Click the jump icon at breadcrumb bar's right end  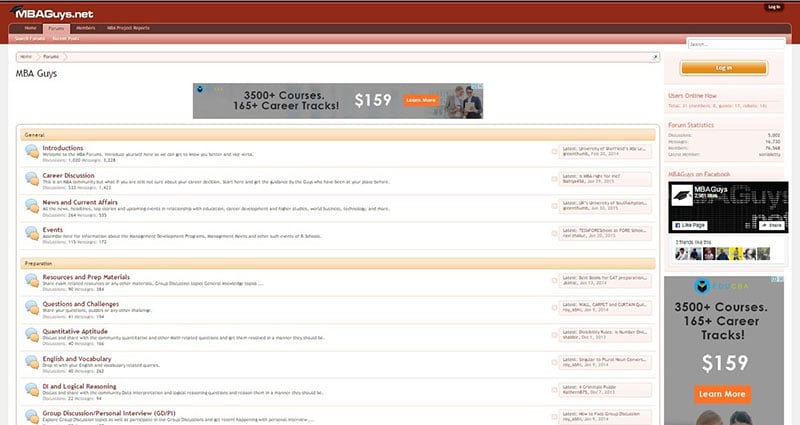click(655, 57)
